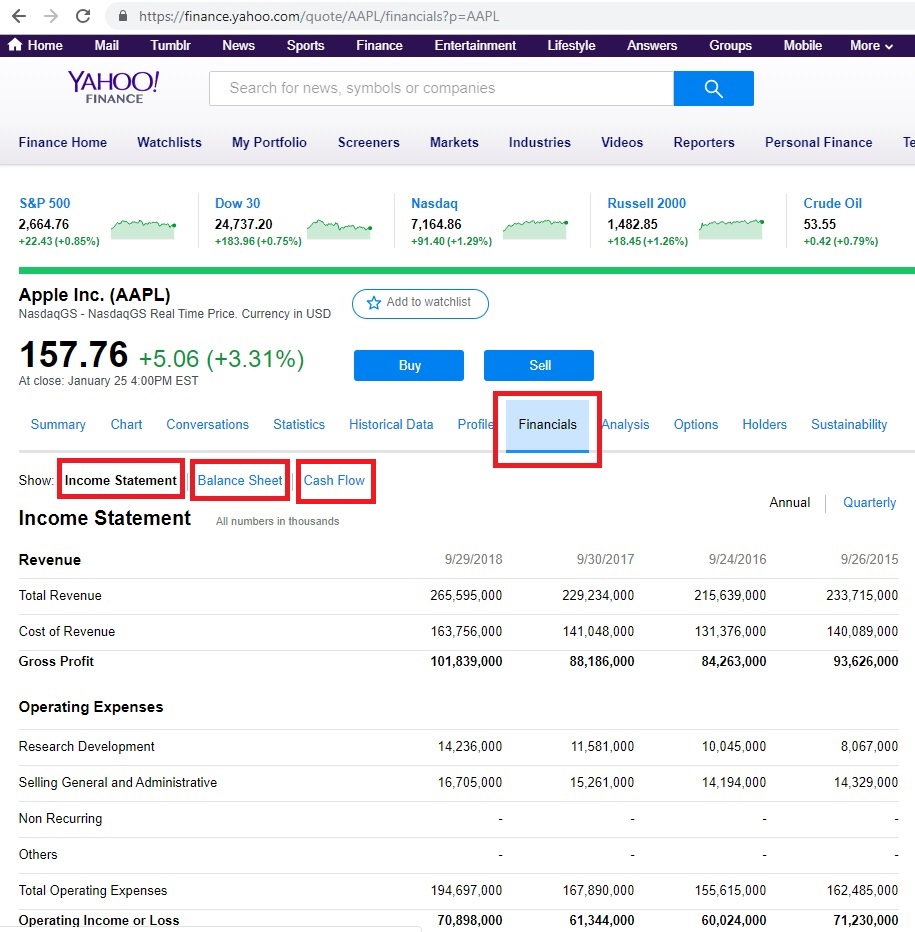Select Annual reporting period
This screenshot has width=915, height=932.
(790, 502)
